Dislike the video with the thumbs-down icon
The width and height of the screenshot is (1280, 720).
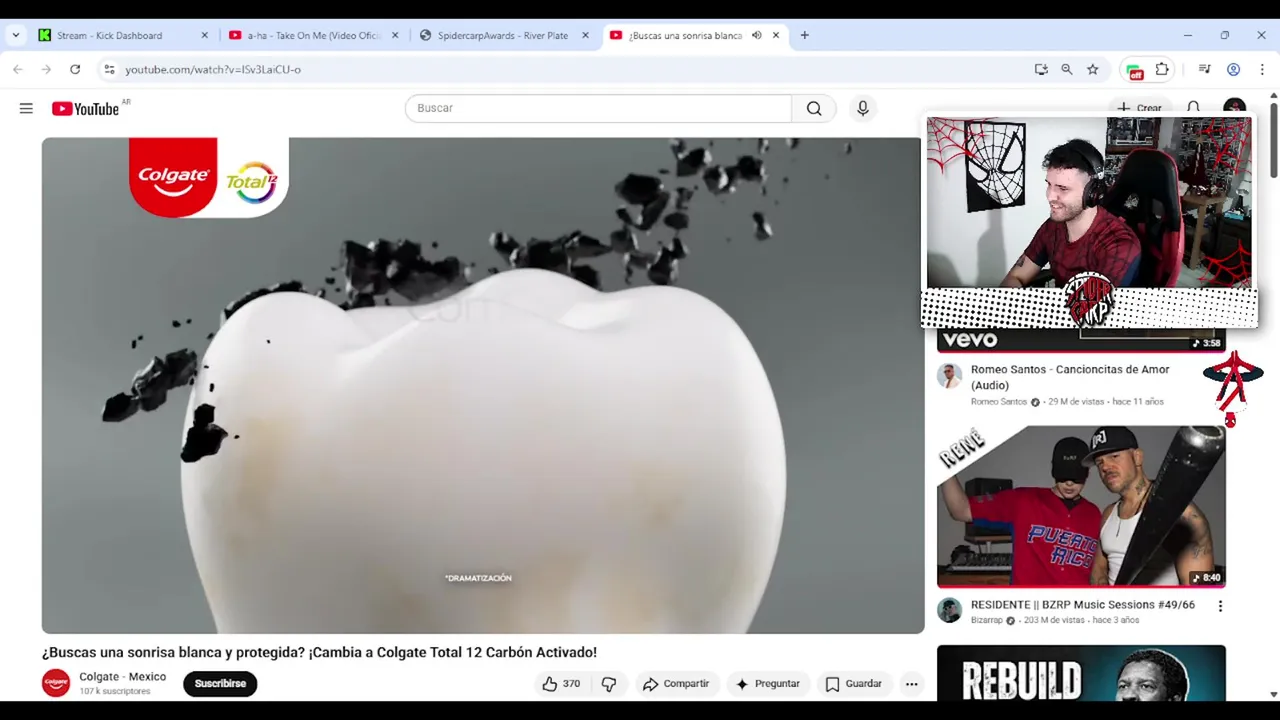point(609,684)
